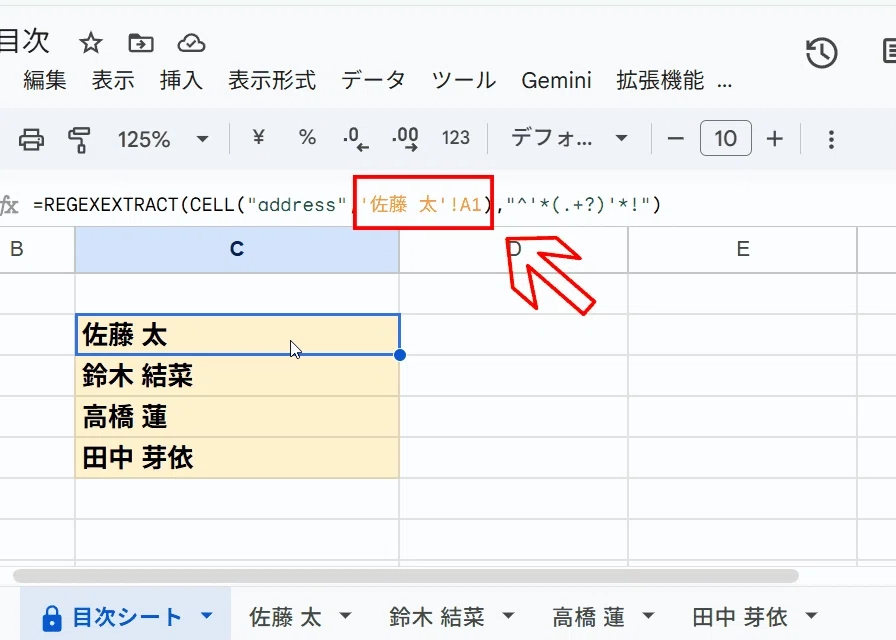Click inside the formula bar text
The width and height of the screenshot is (896, 640).
click(x=346, y=204)
